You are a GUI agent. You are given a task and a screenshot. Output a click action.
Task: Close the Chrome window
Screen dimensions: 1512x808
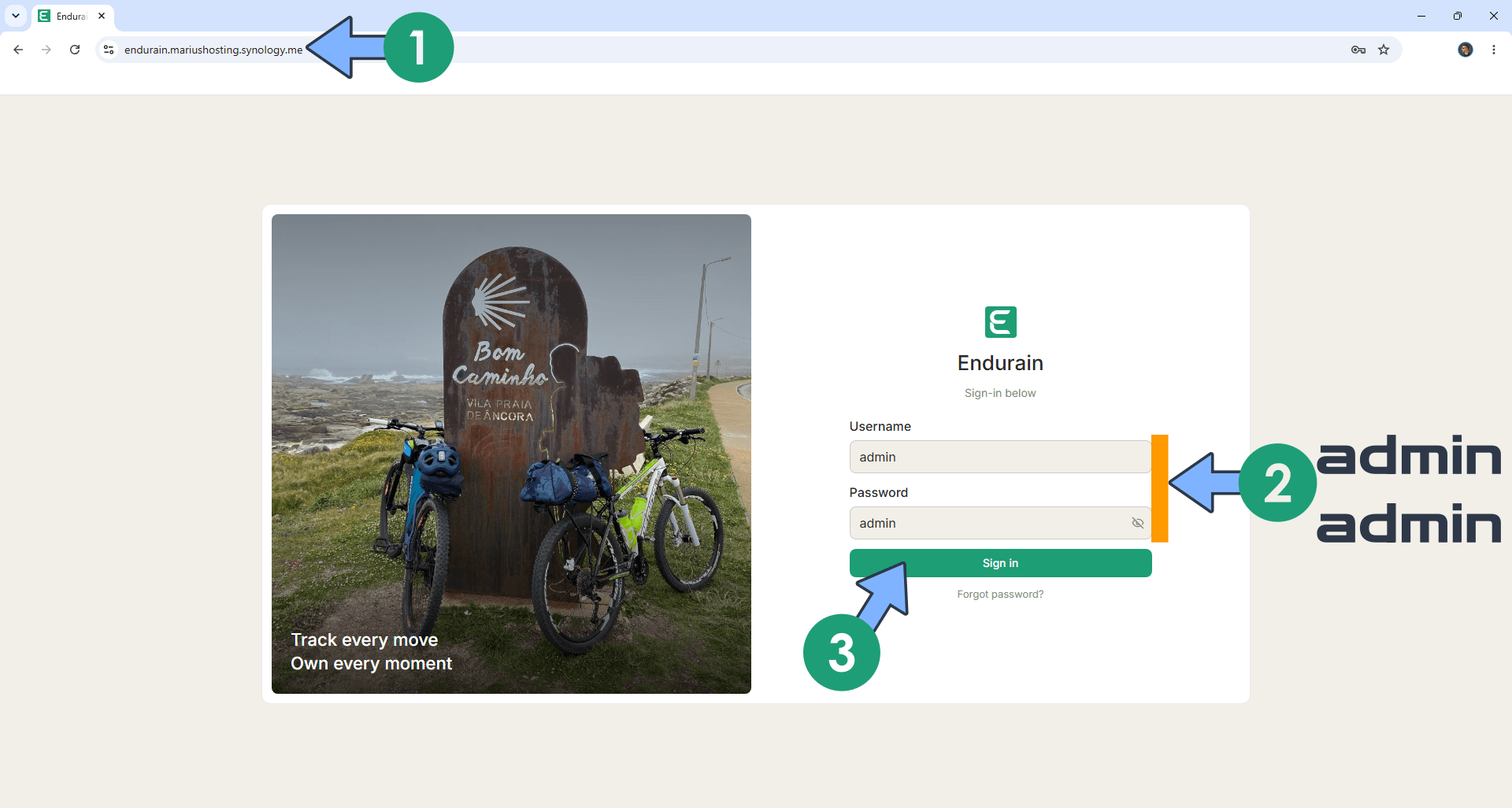click(x=1494, y=16)
